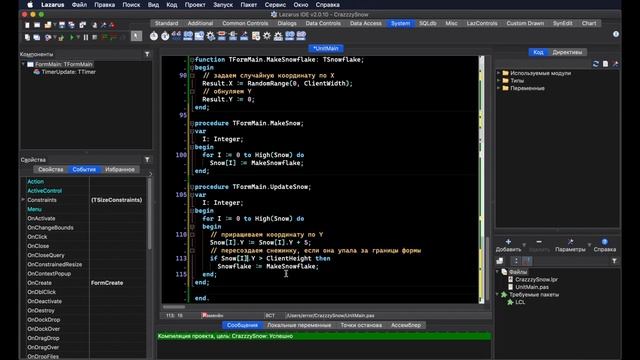
Task: Click the page icon in Code Explorer toolbar
Action: pos(605,64)
